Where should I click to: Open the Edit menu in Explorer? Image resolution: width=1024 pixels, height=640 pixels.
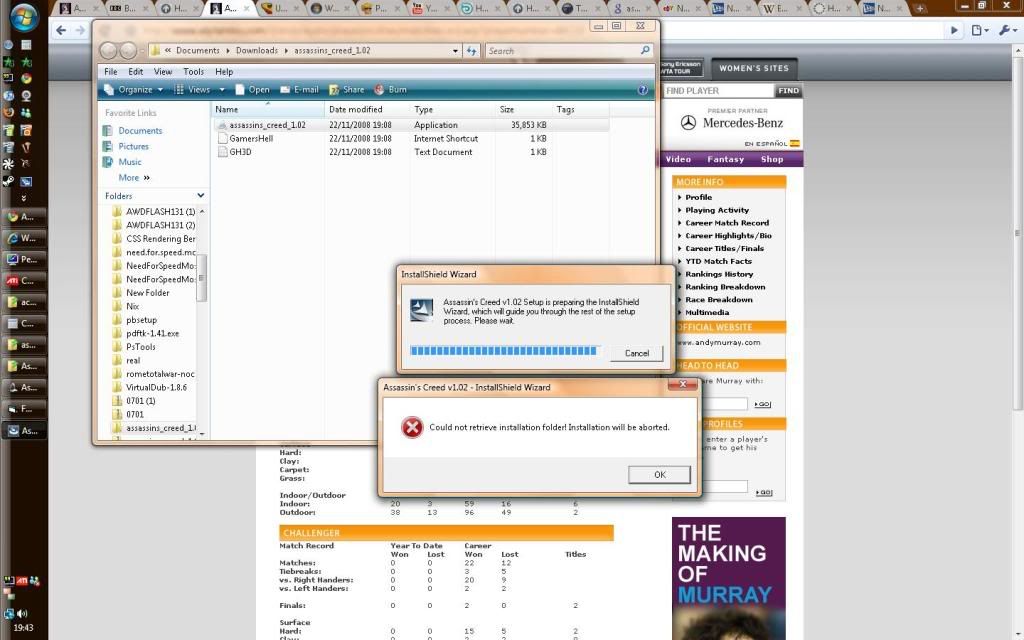tap(135, 72)
